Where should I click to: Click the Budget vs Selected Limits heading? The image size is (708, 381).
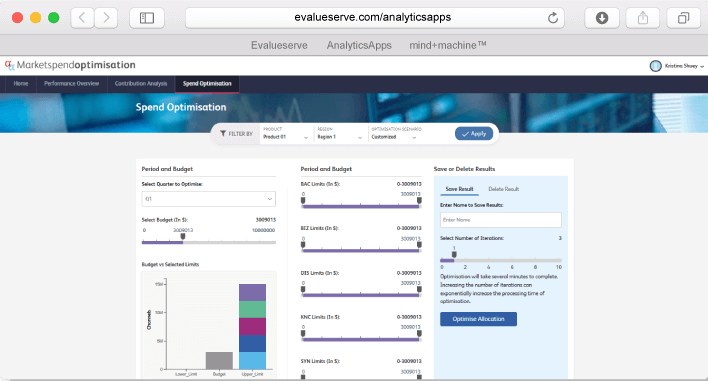point(170,265)
